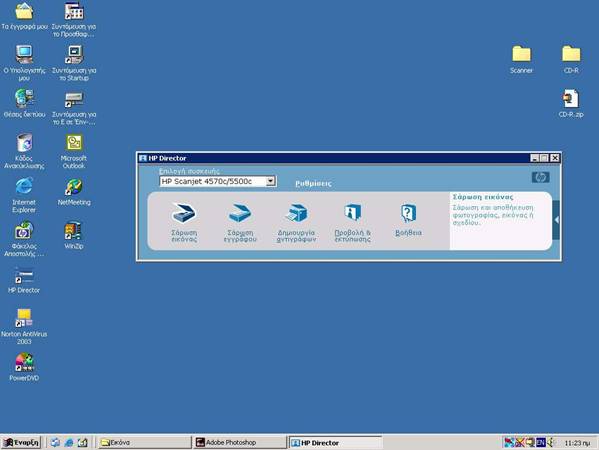
Task: Select Τα έγγραφά μου desktop icon
Action: [x=24, y=16]
